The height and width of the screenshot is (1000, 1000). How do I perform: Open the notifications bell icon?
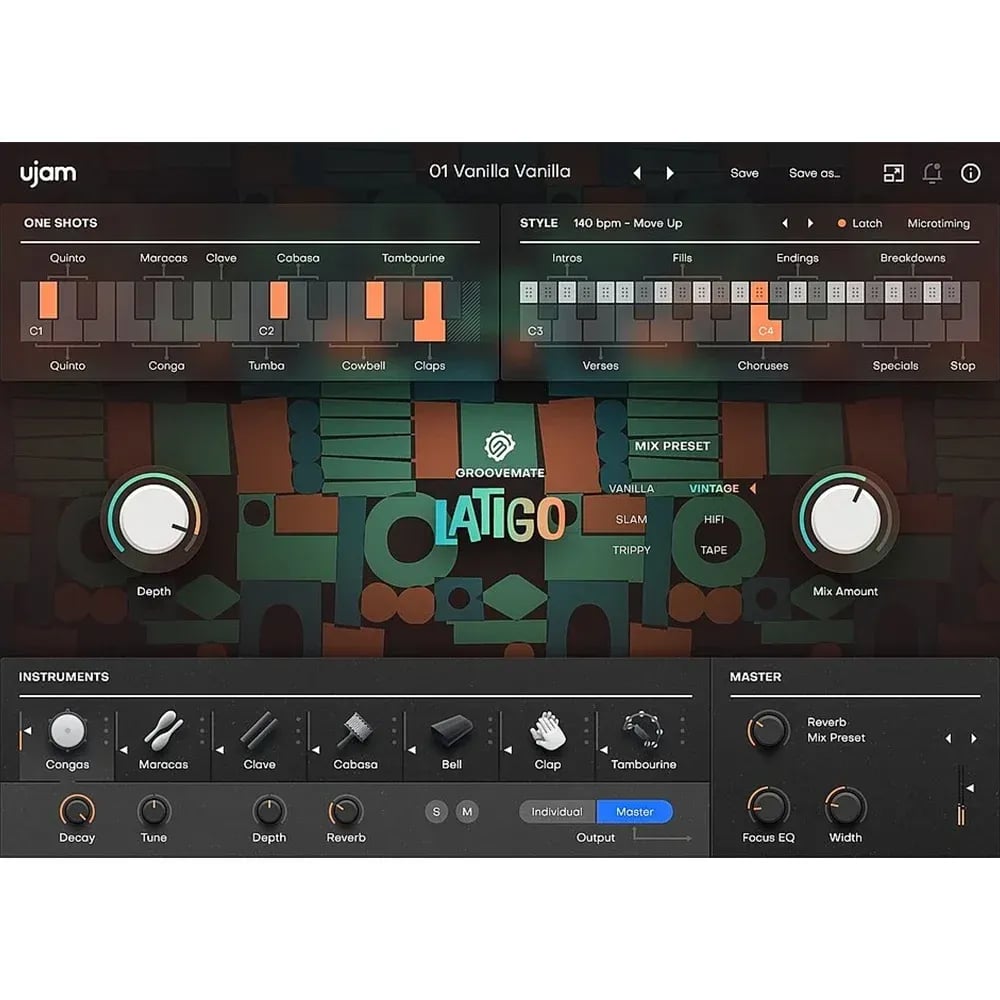(x=932, y=173)
